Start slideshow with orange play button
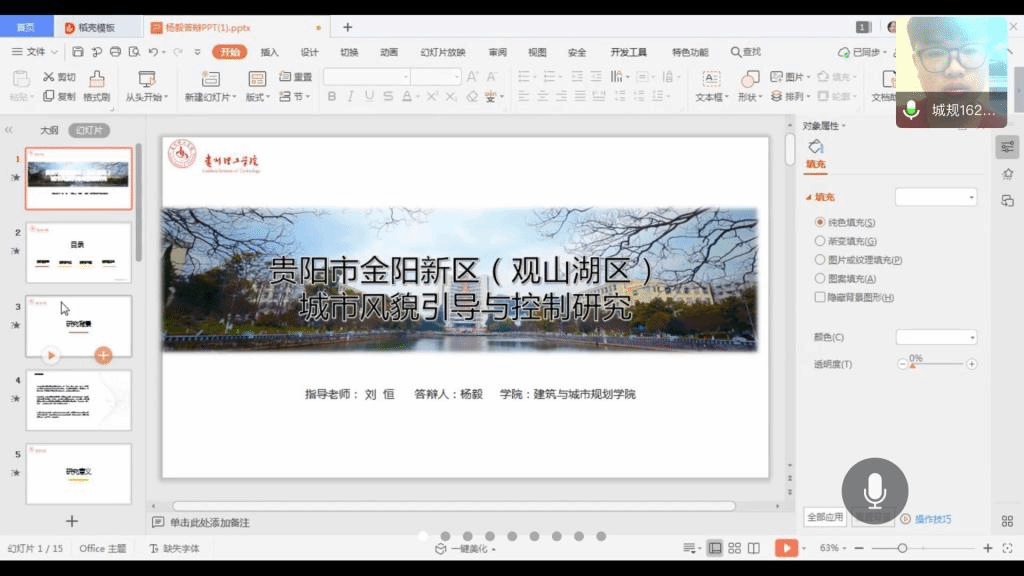The image size is (1024, 576). (787, 548)
